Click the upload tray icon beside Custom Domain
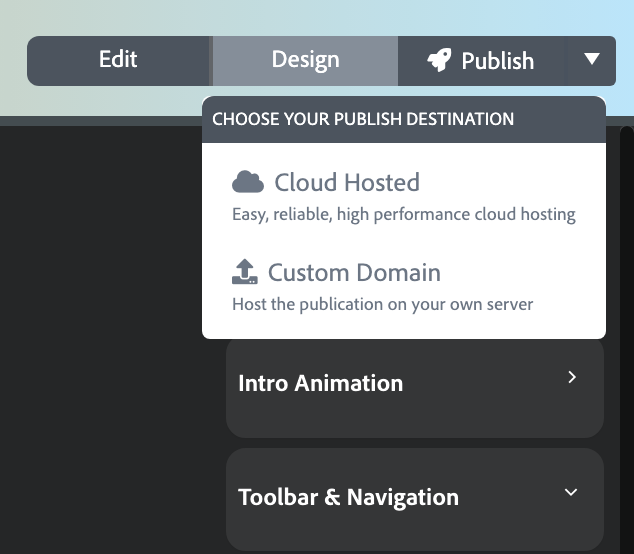The height and width of the screenshot is (554, 634). coord(245,272)
